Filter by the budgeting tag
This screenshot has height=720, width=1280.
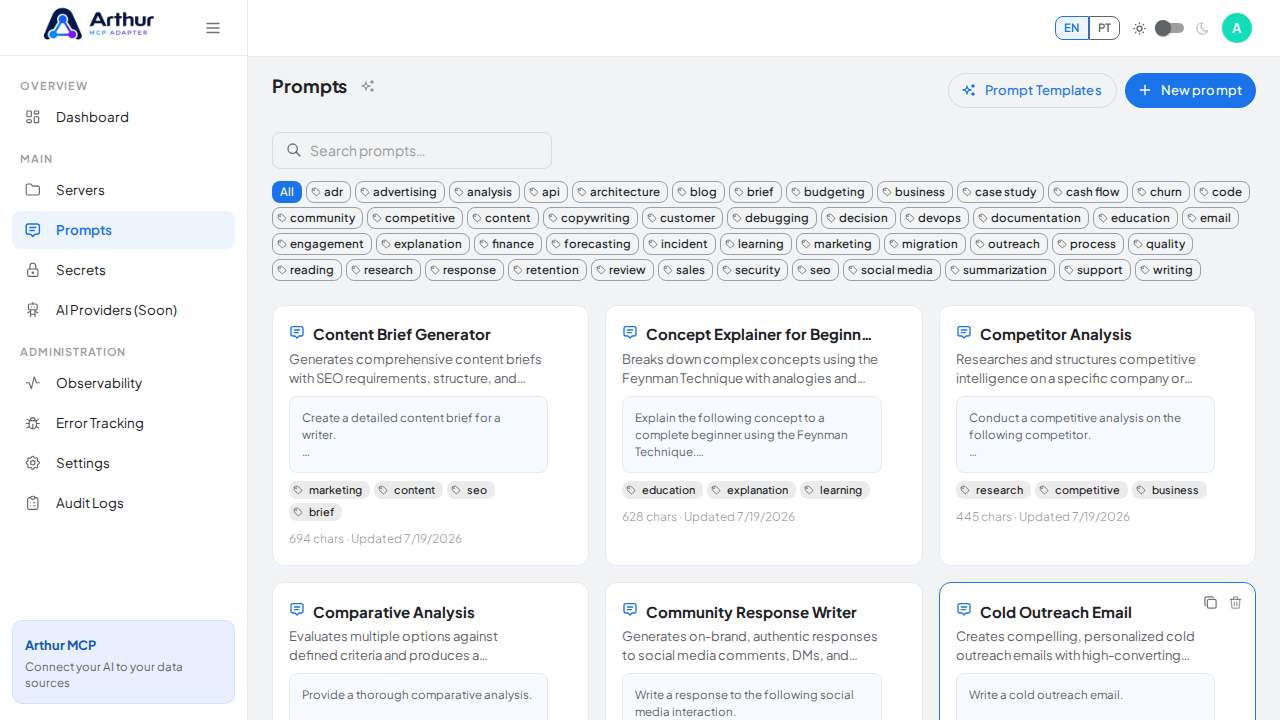(x=829, y=192)
